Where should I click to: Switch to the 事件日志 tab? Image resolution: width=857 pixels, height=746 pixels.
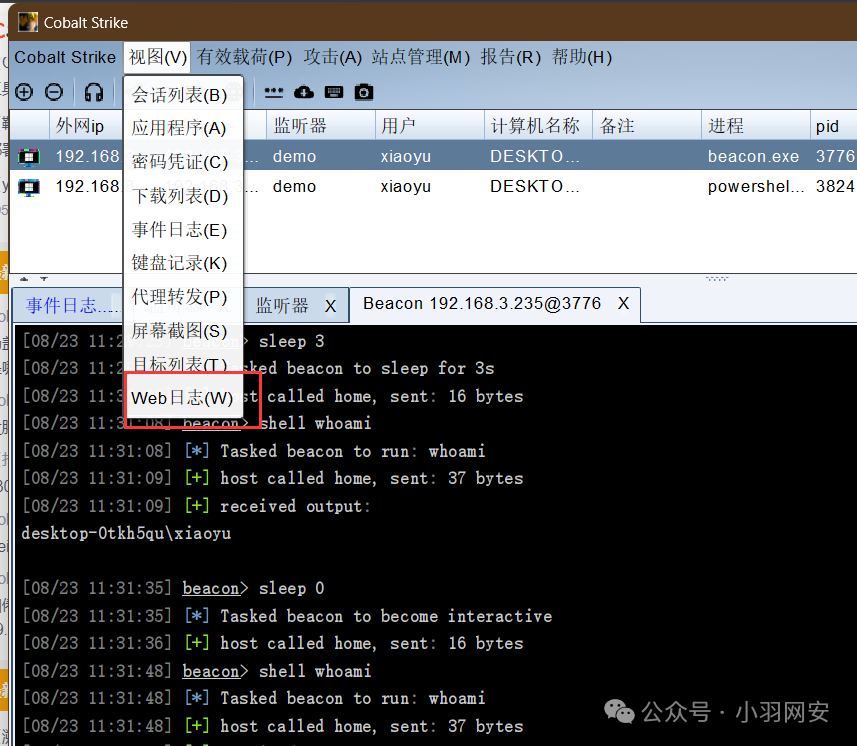(67, 306)
